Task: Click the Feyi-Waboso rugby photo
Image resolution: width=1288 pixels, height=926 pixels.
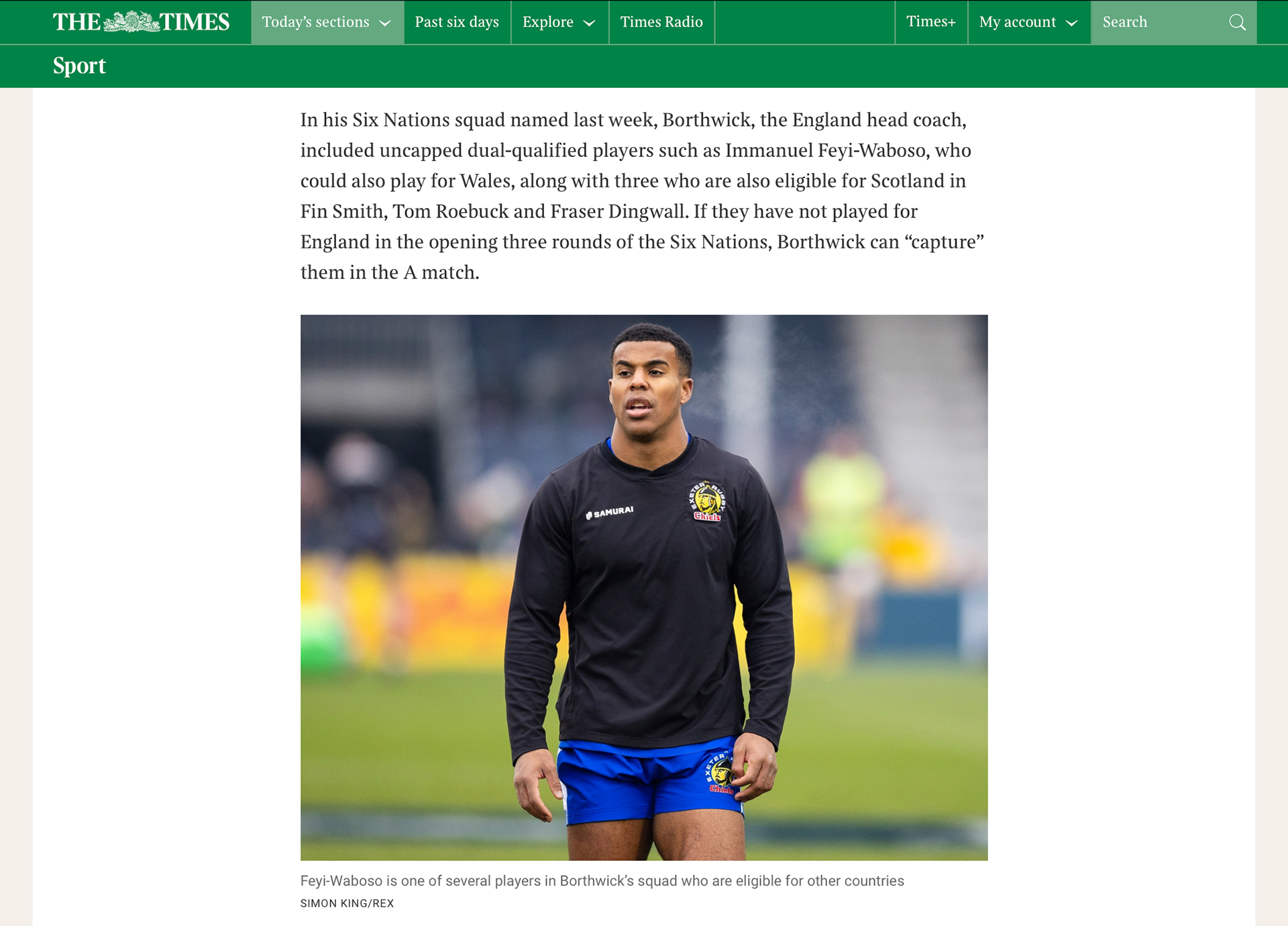Action: [x=644, y=587]
